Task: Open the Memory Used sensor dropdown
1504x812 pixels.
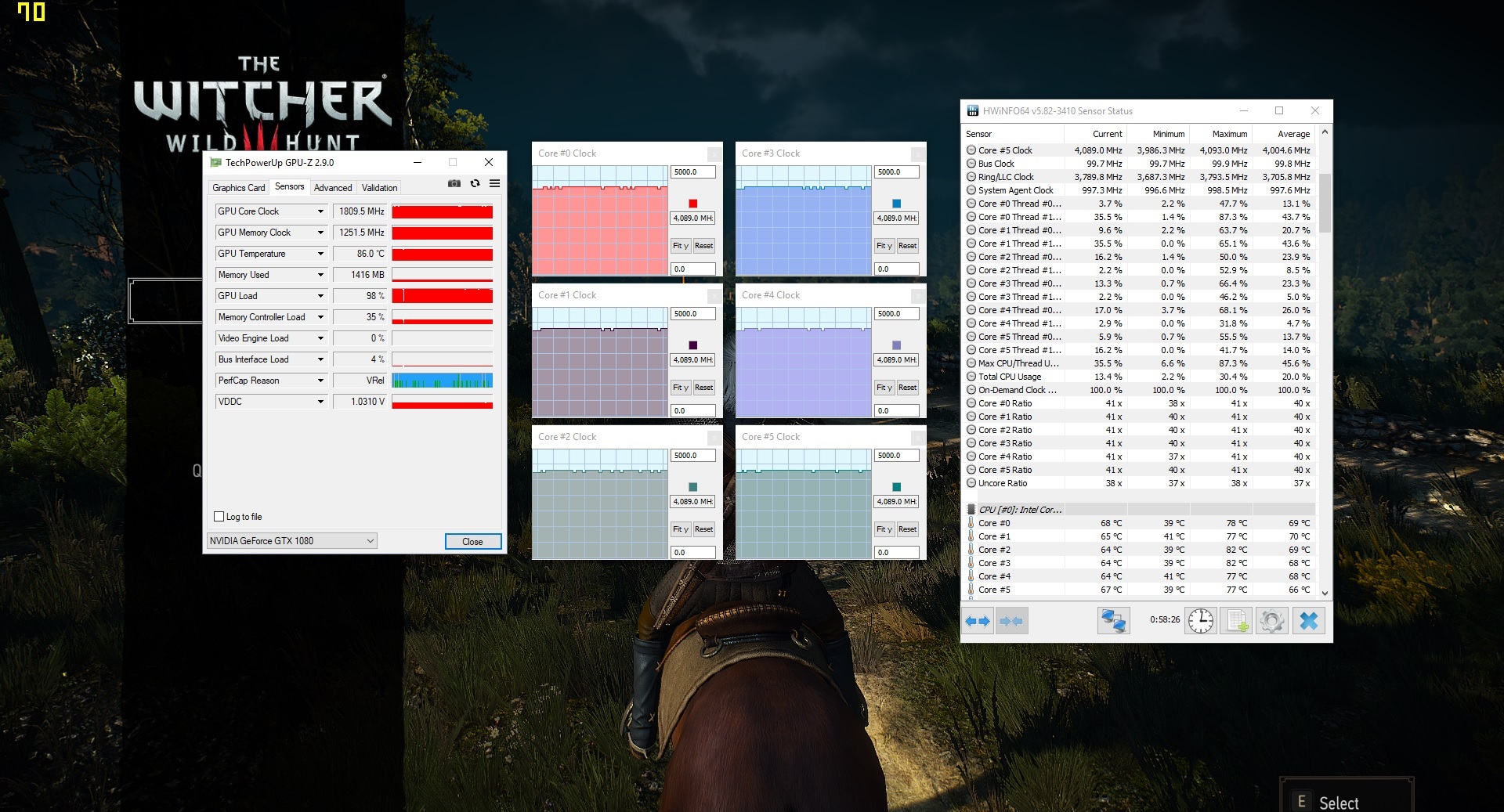Action: pyautogui.click(x=320, y=275)
